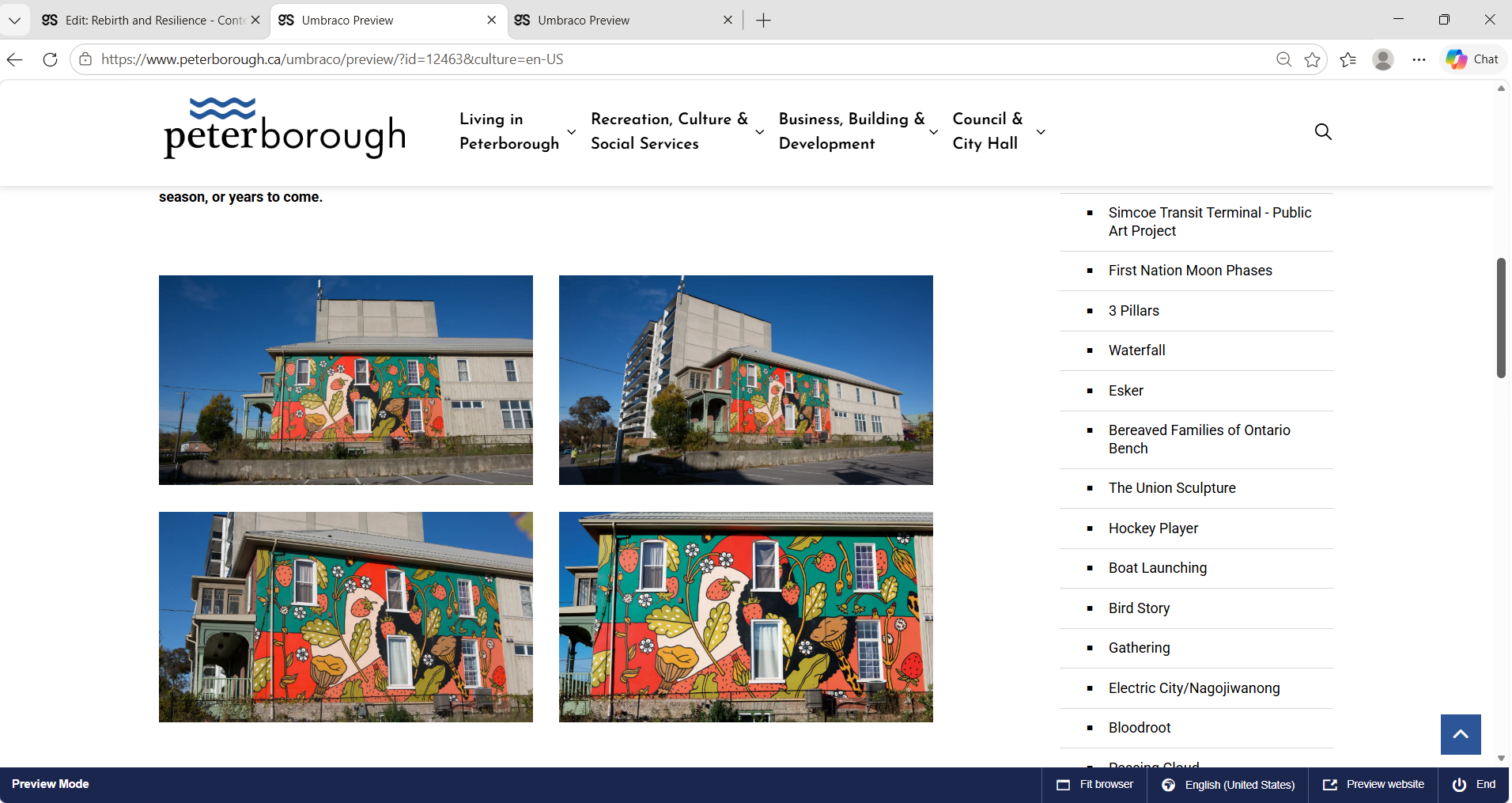This screenshot has height=803, width=1512.
Task: Click End to exit preview mode
Action: (1474, 785)
